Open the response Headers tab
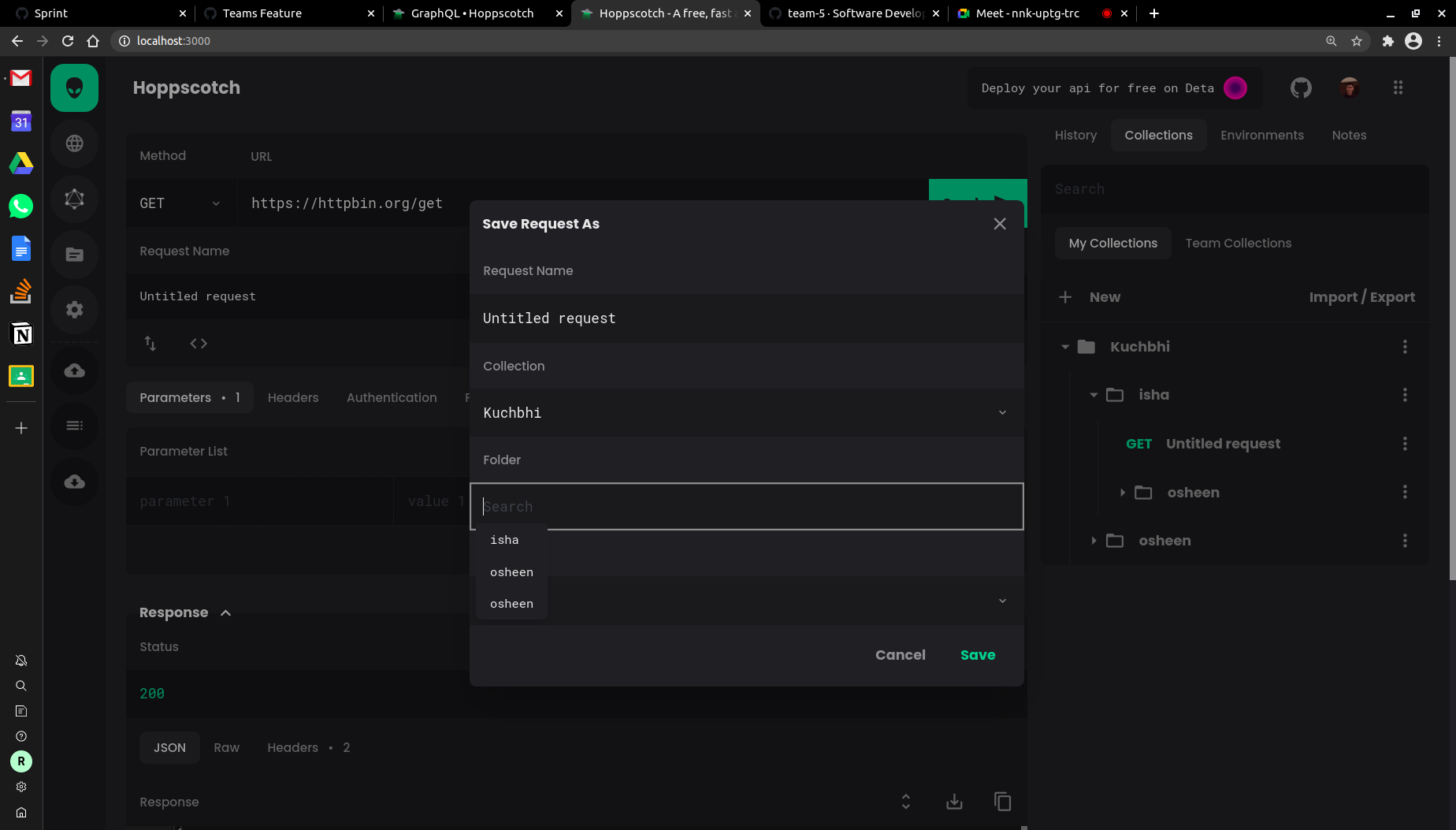Screen dimensions: 1456x830 pos(309,747)
